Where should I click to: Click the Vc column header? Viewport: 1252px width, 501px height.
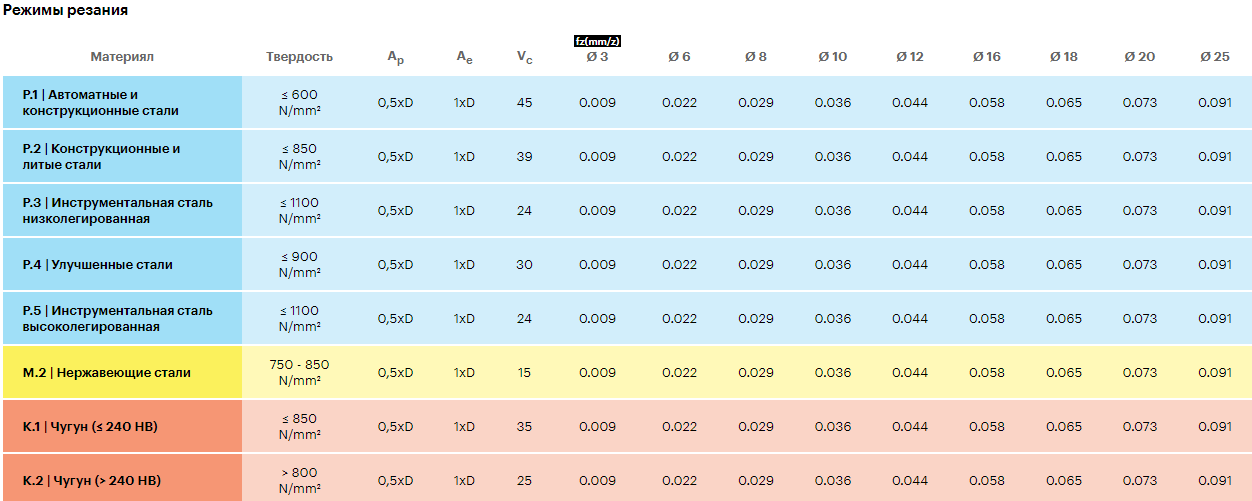pos(525,58)
